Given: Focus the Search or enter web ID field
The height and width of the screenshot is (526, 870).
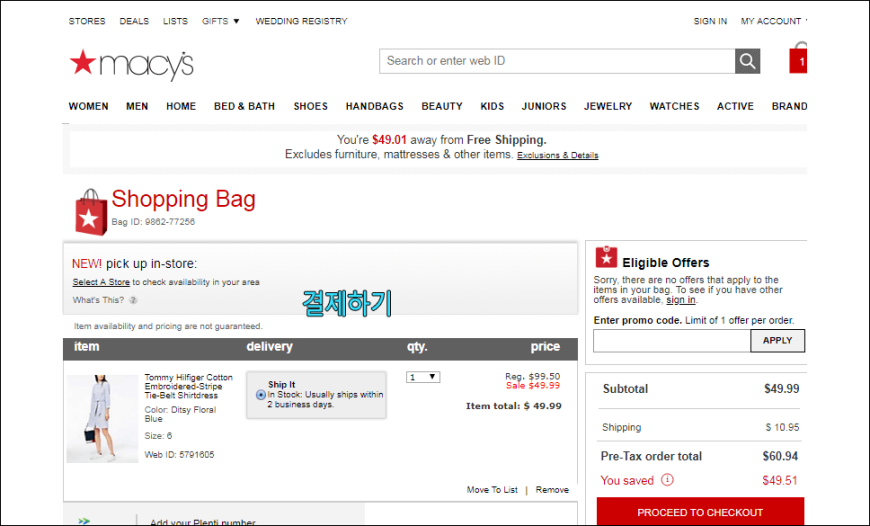Looking at the screenshot, I should pos(557,61).
